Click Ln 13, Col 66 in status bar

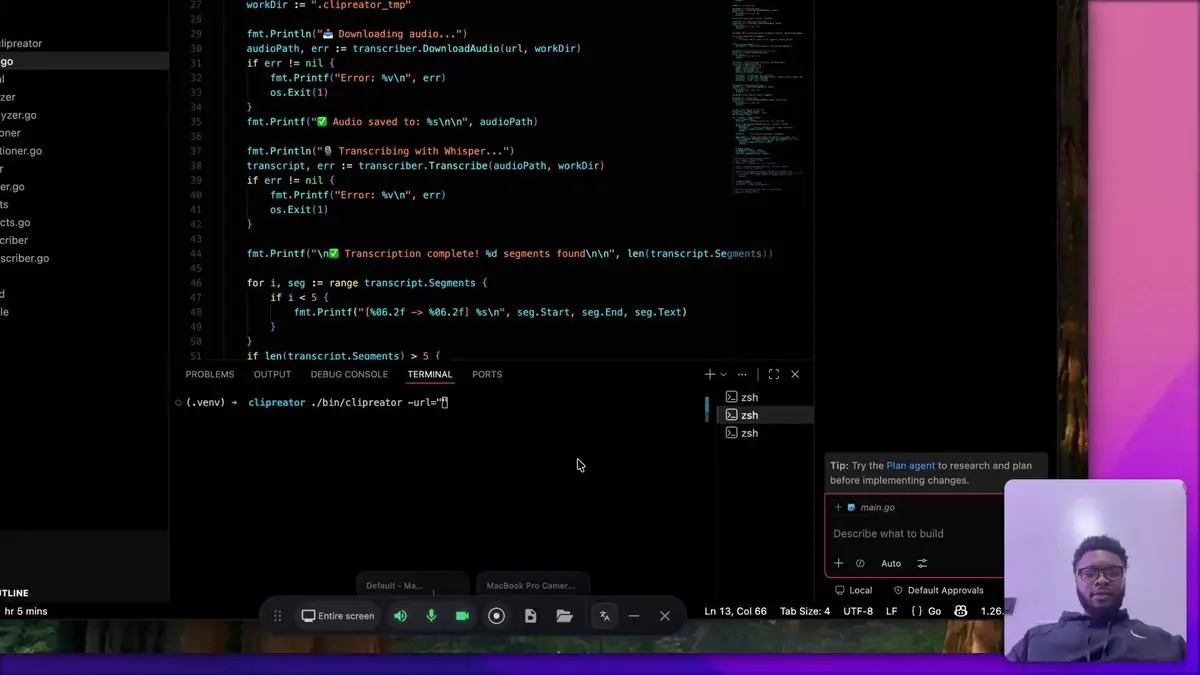735,611
